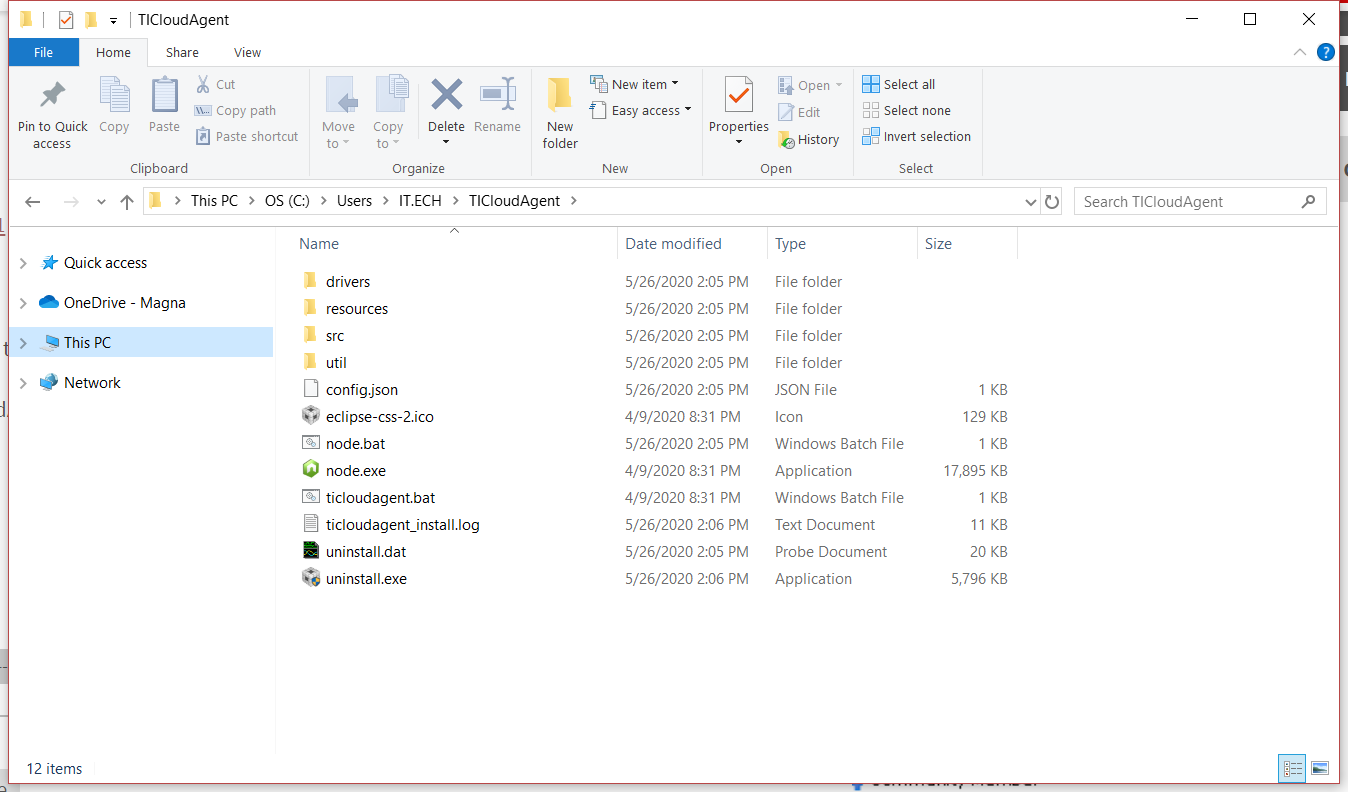Select uninstall.exe file
The image size is (1348, 792).
(x=366, y=579)
